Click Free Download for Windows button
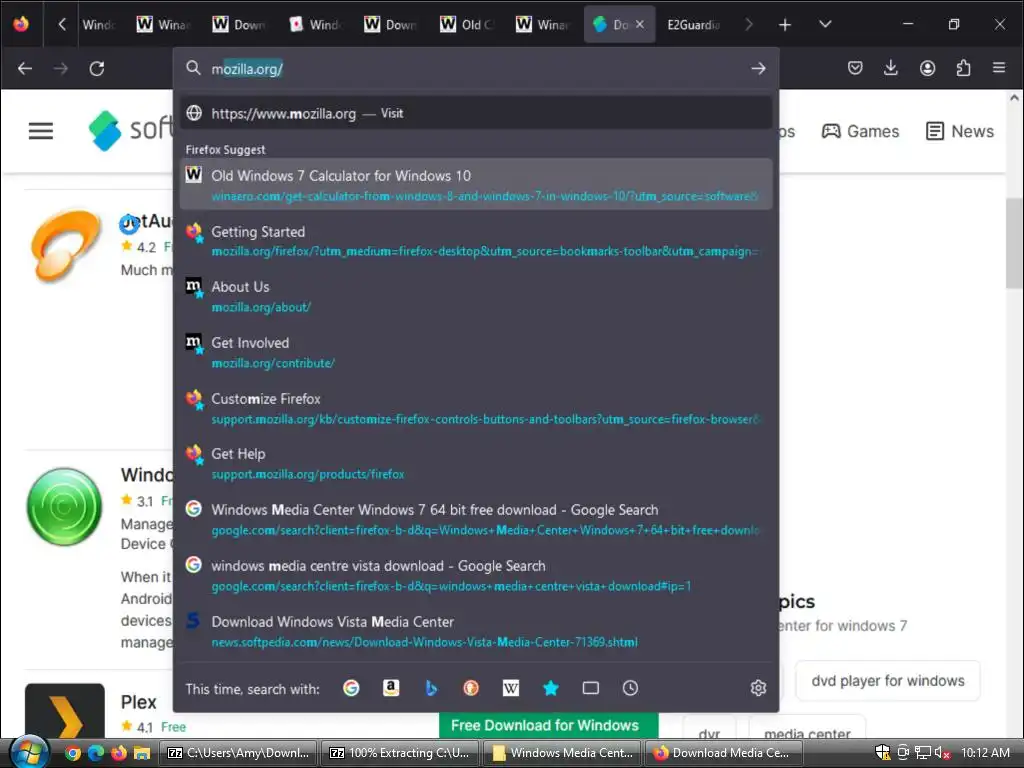1024x768 pixels. [x=548, y=725]
